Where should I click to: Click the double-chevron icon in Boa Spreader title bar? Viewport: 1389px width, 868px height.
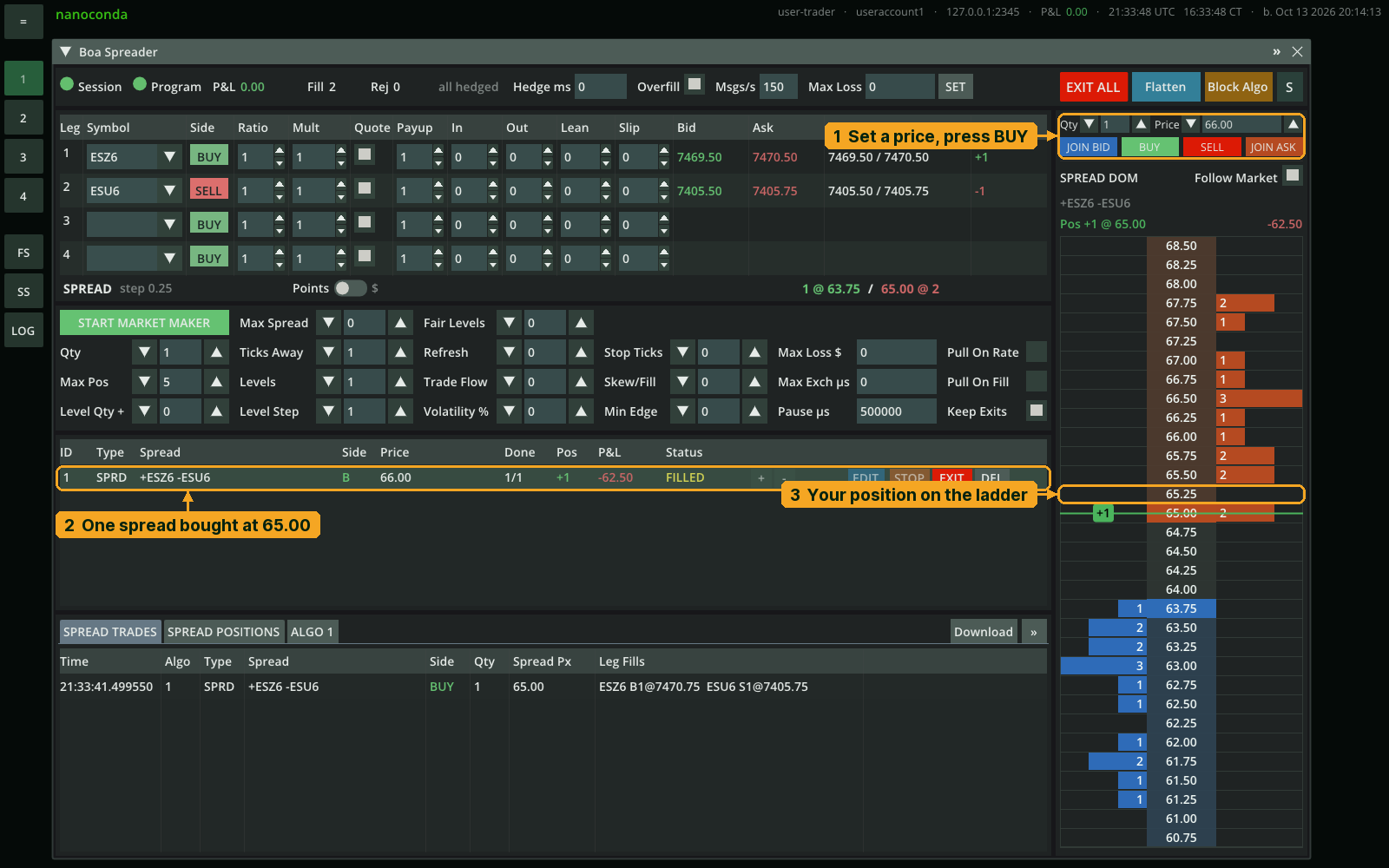coord(1276,52)
